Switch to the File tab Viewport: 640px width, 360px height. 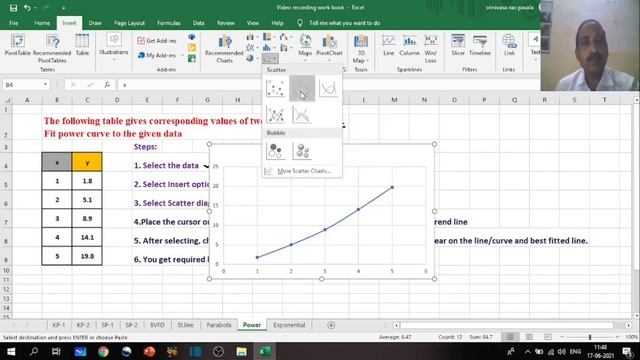[x=13, y=23]
